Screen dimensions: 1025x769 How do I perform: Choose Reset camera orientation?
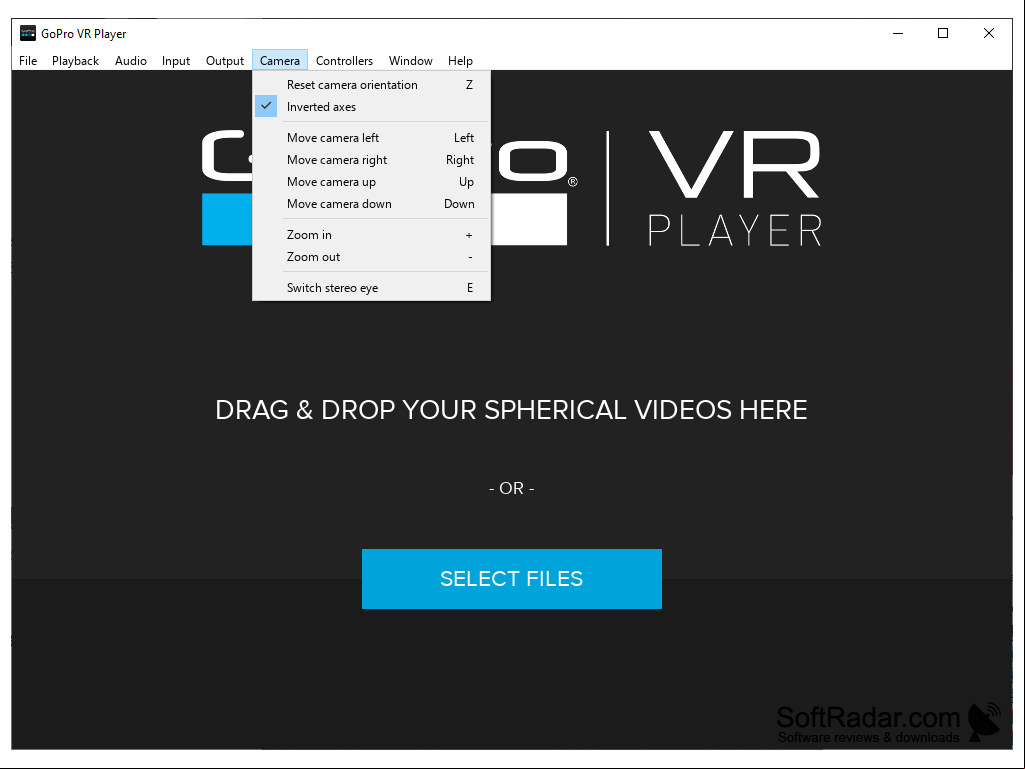coord(371,85)
